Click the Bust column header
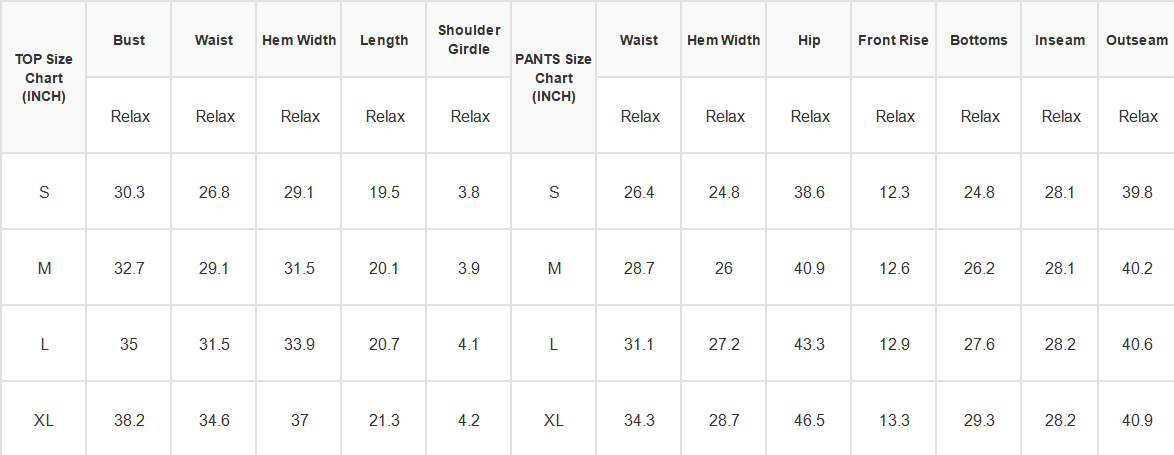The width and height of the screenshot is (1174, 455). click(x=129, y=40)
